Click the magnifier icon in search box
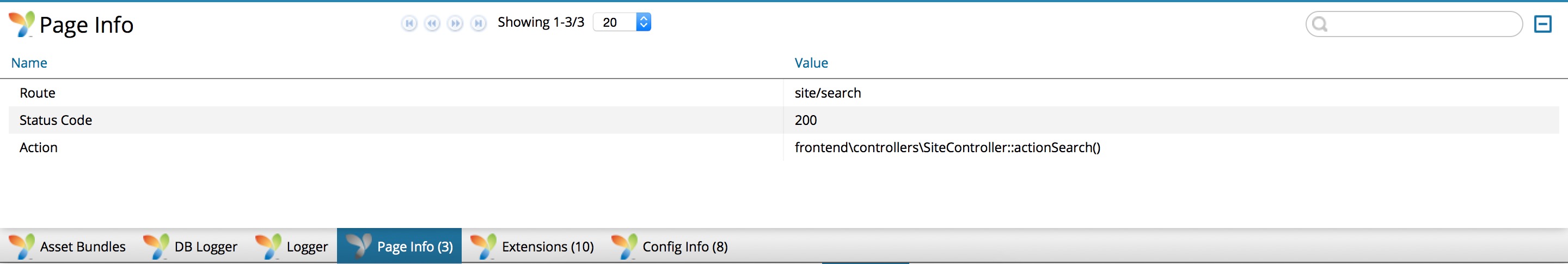 pyautogui.click(x=1320, y=24)
